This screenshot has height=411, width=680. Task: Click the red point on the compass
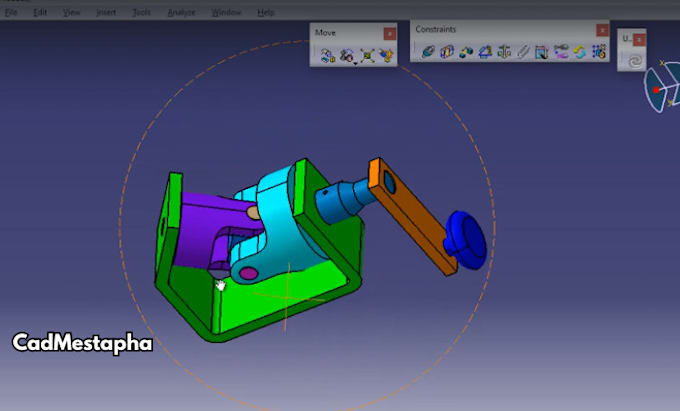656,90
